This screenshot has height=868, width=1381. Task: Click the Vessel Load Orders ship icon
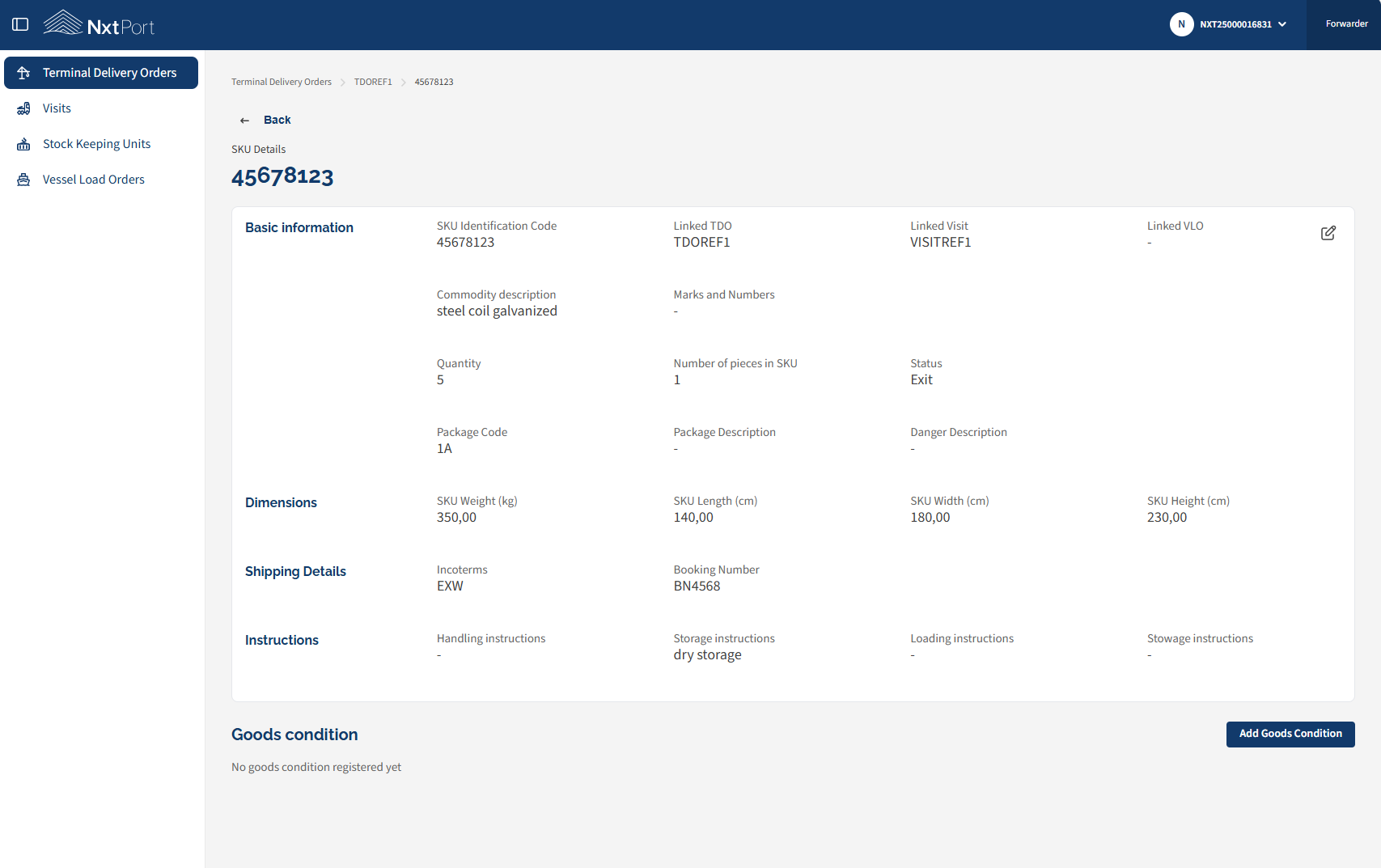tap(23, 180)
